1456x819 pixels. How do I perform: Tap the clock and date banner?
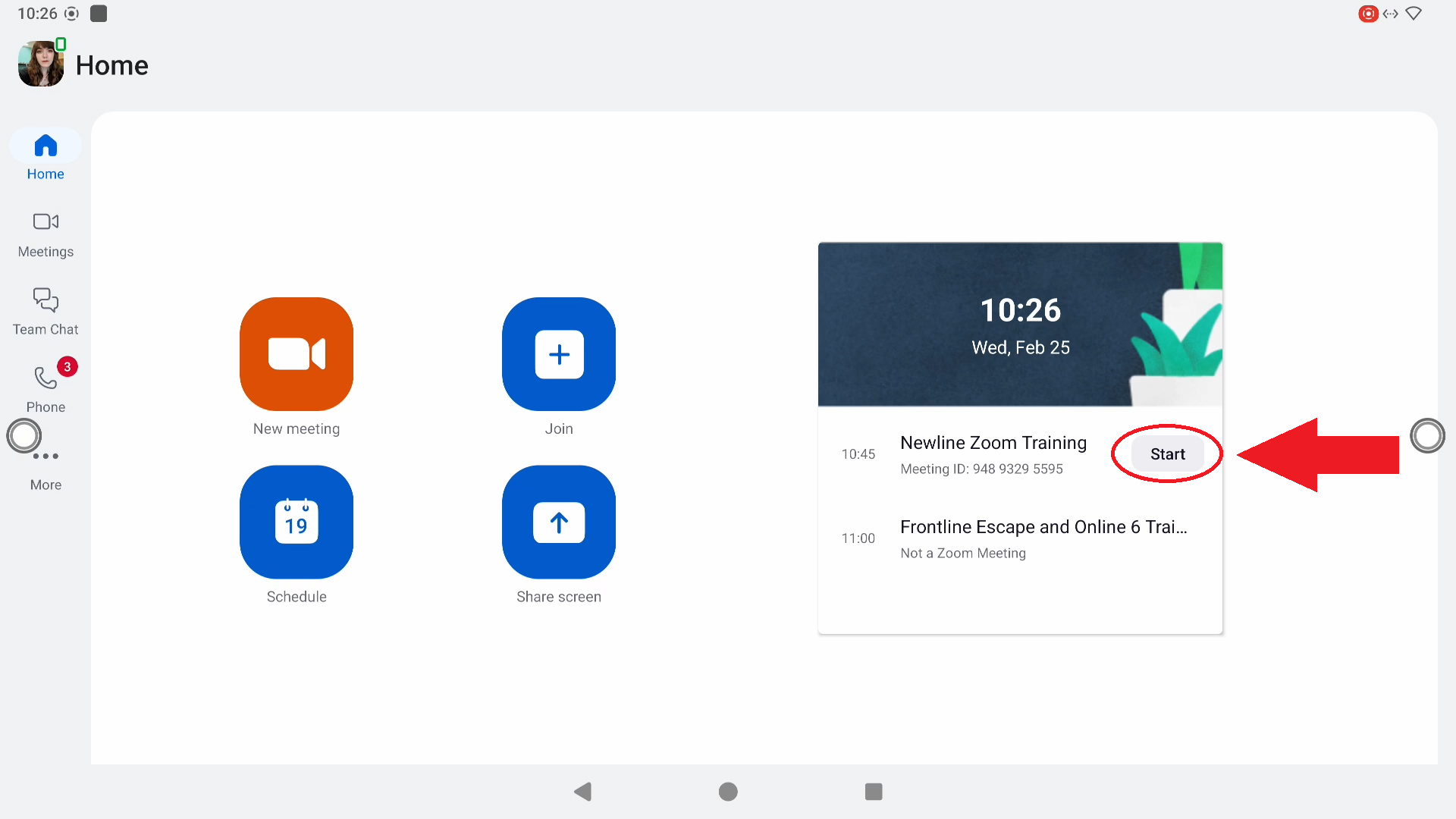1020,325
